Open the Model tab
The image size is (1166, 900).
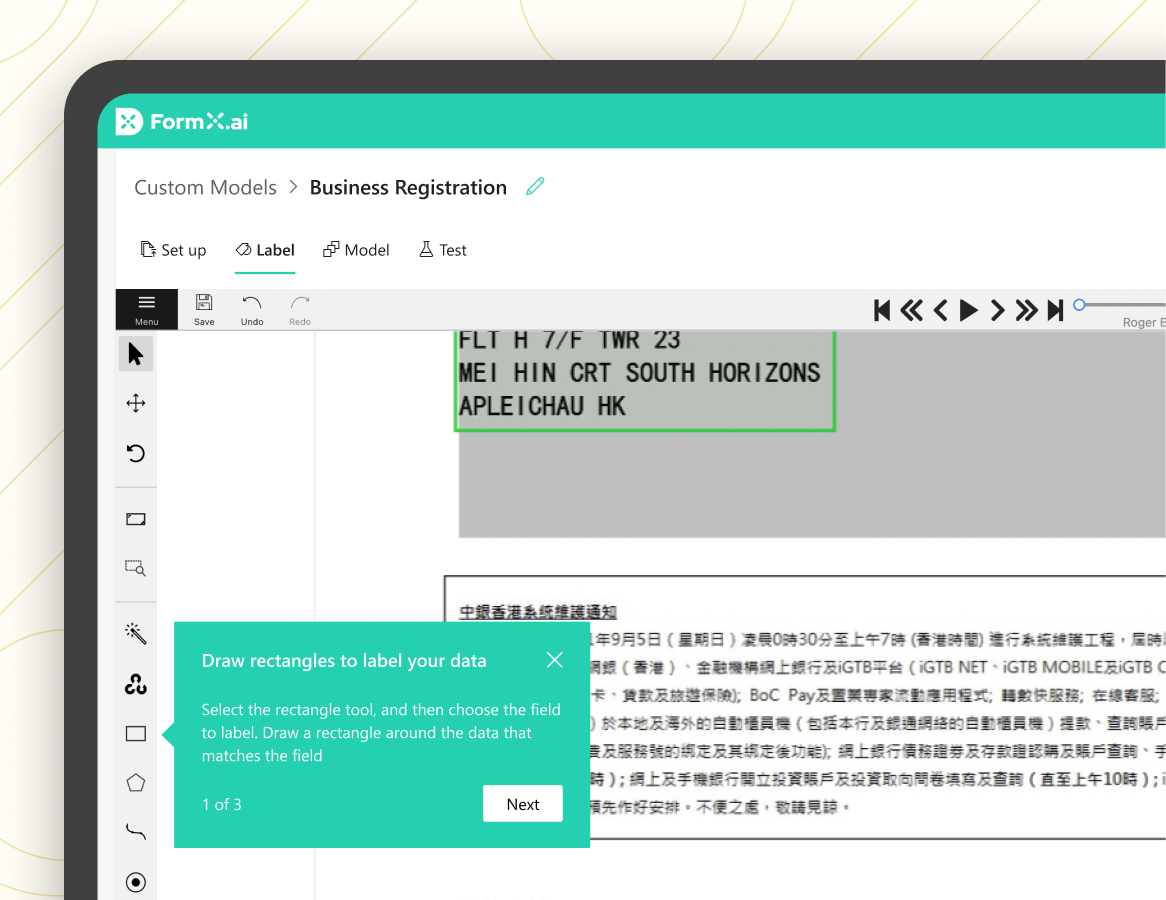pos(356,250)
